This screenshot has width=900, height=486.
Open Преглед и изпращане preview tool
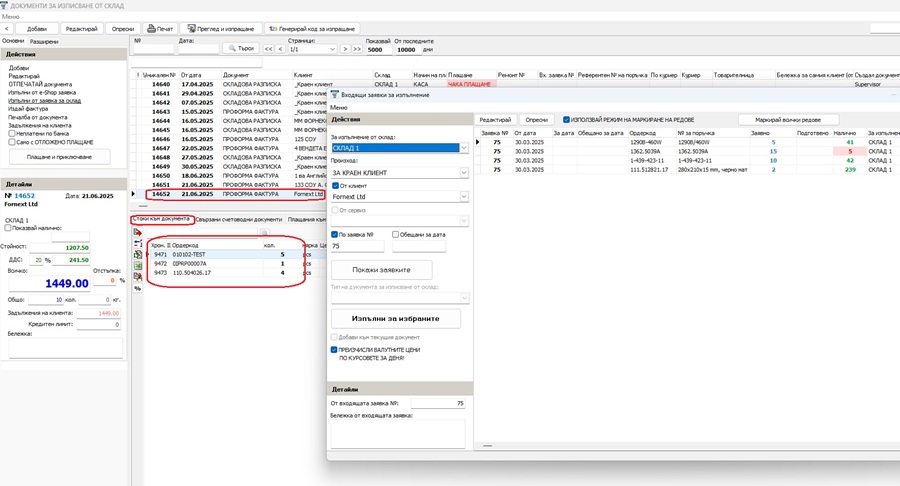(x=221, y=29)
